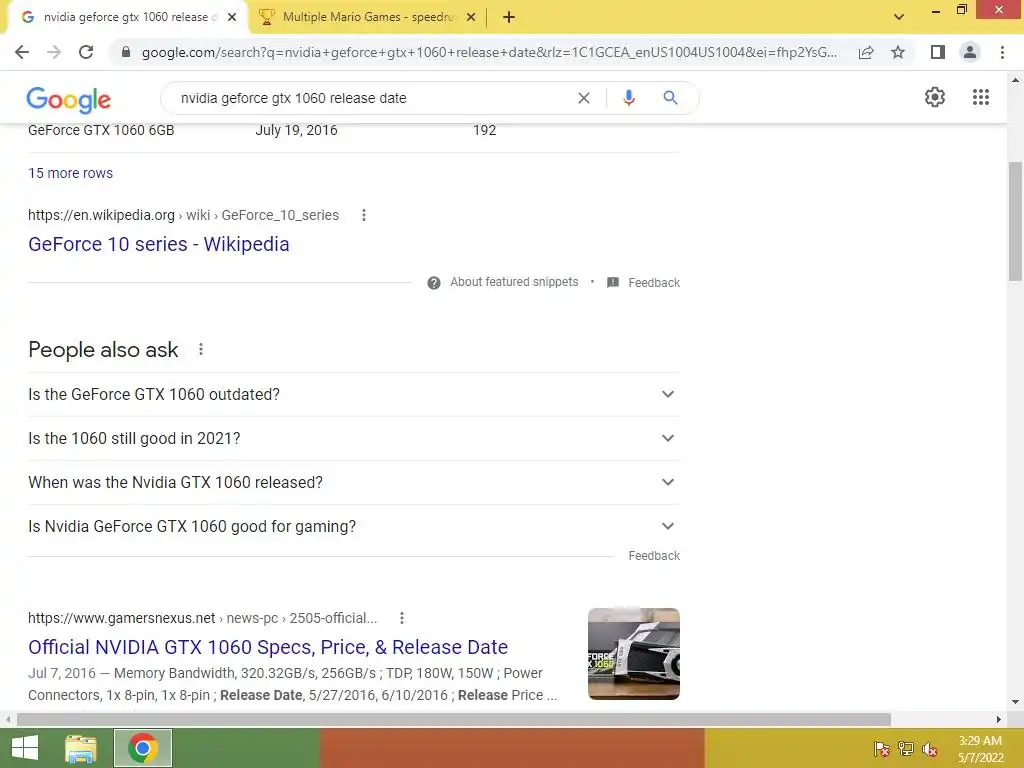Open the GeForce 10 series - Wikipedia link
The width and height of the screenshot is (1024, 768).
click(x=159, y=244)
